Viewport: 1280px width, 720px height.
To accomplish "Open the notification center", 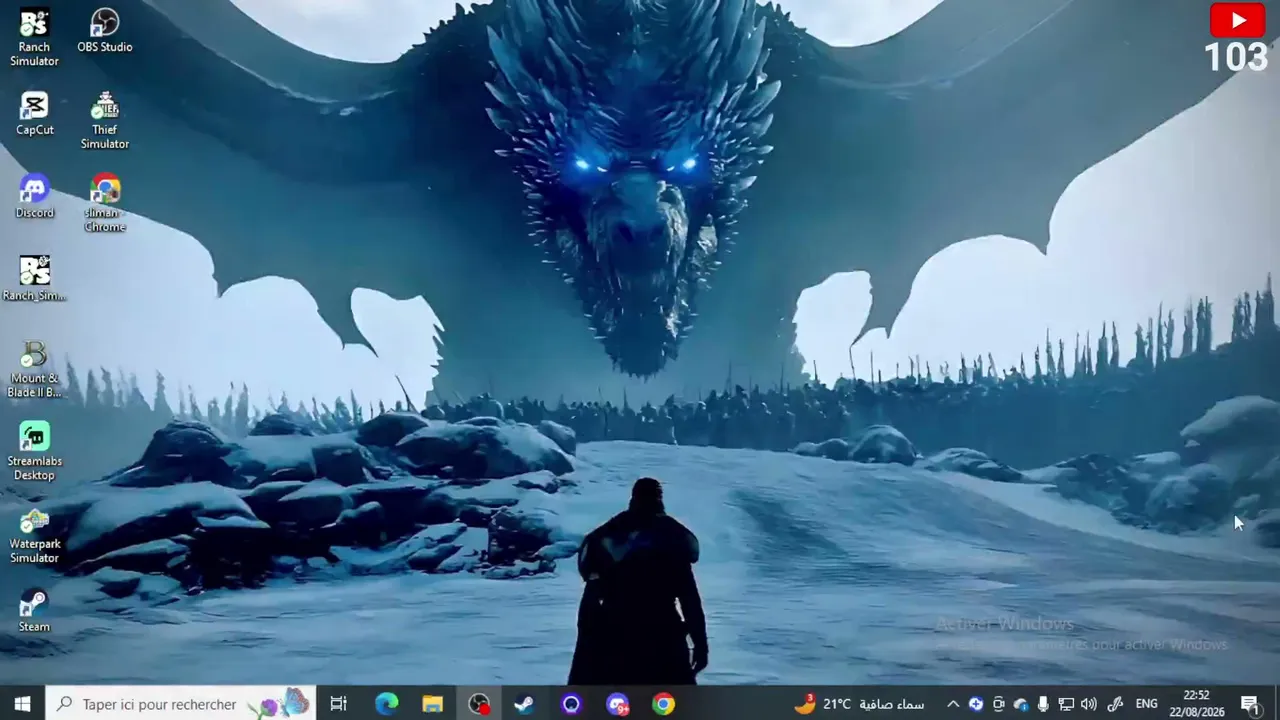I will (1249, 704).
